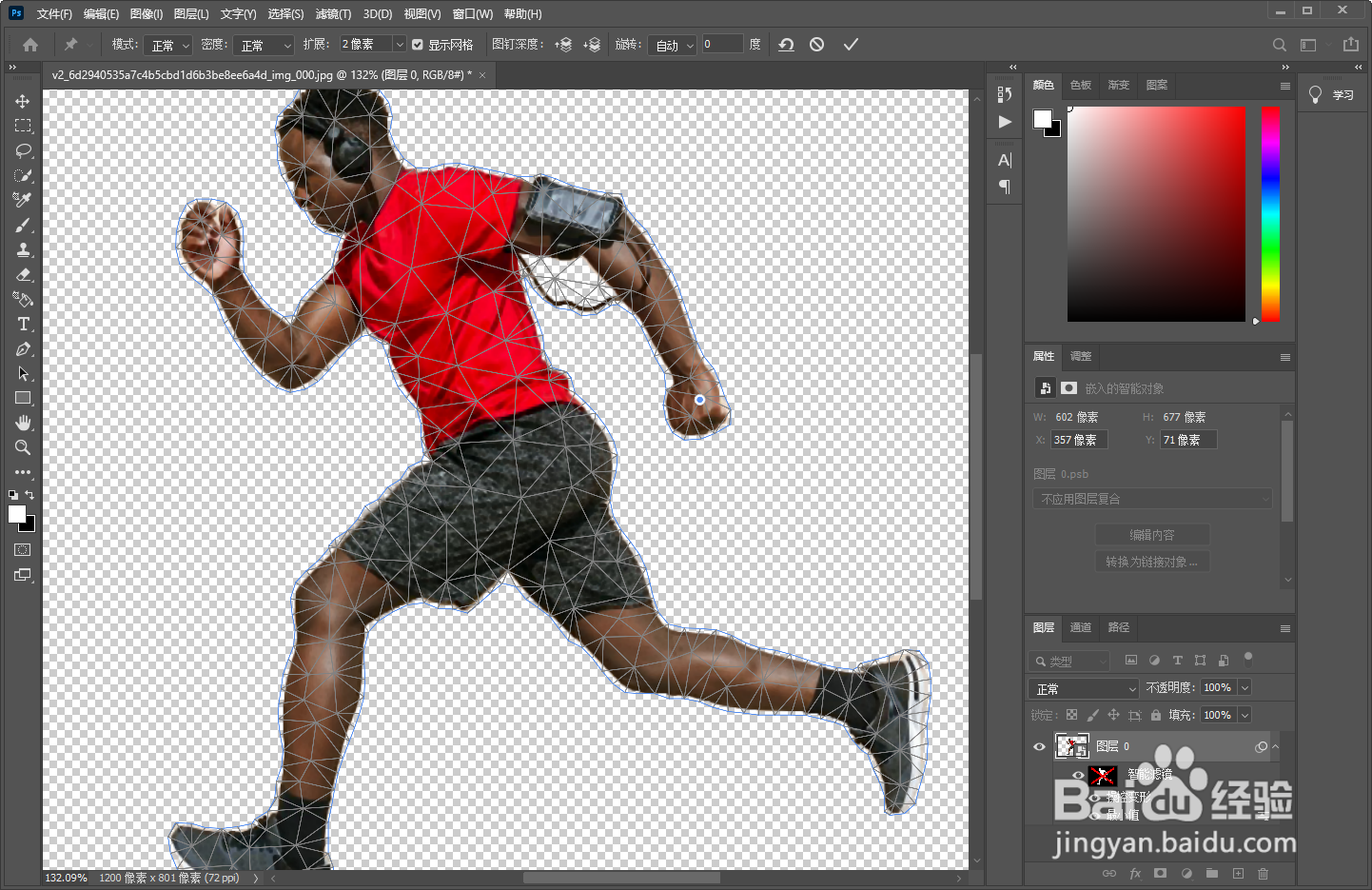1372x890 pixels.
Task: Click the rainbow hue slider
Action: pyautogui.click(x=1270, y=214)
